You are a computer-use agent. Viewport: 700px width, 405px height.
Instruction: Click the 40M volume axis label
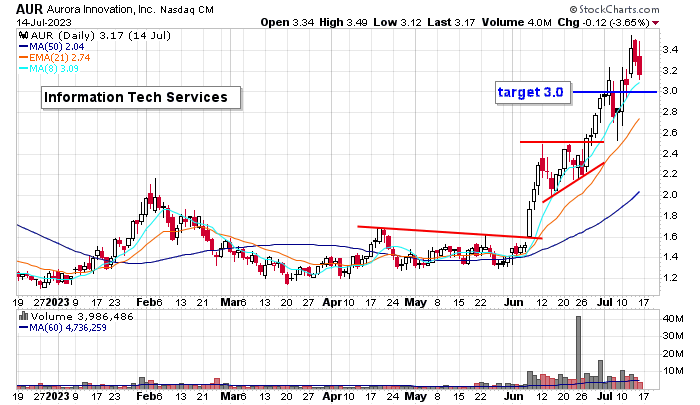tap(673, 319)
